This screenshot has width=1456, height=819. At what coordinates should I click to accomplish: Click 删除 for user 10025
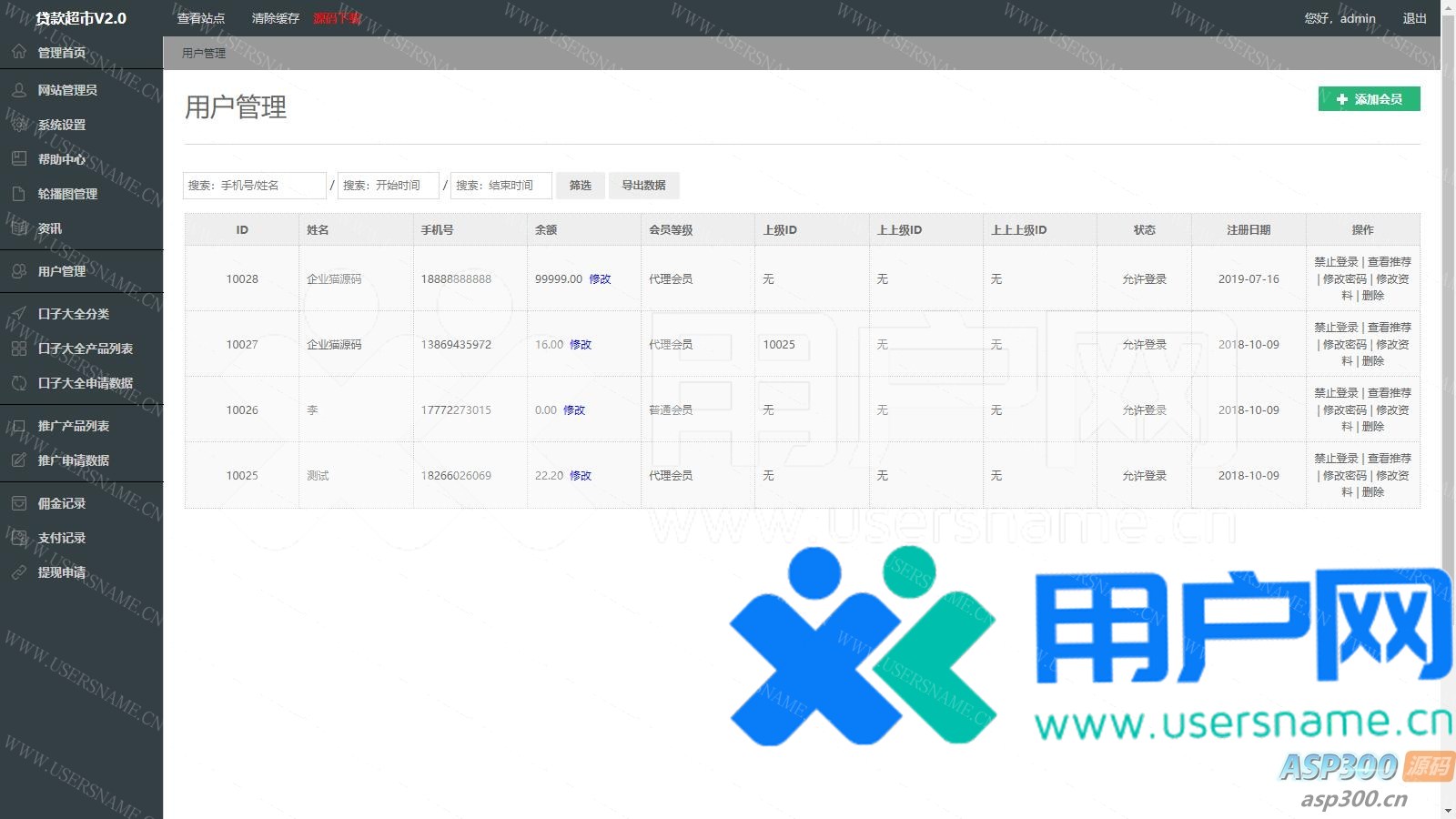pos(1373,492)
